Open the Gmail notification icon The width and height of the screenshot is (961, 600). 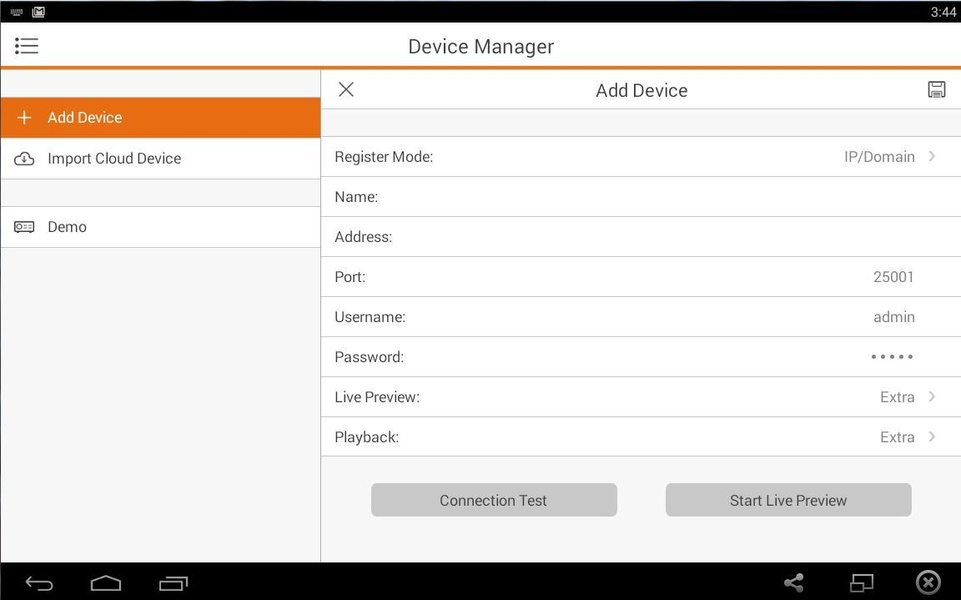39,12
